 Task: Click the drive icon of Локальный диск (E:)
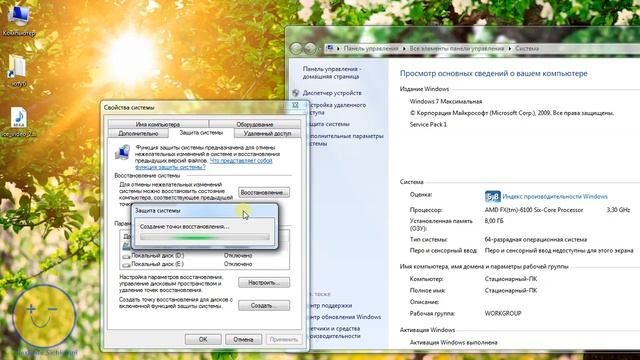coord(127,264)
